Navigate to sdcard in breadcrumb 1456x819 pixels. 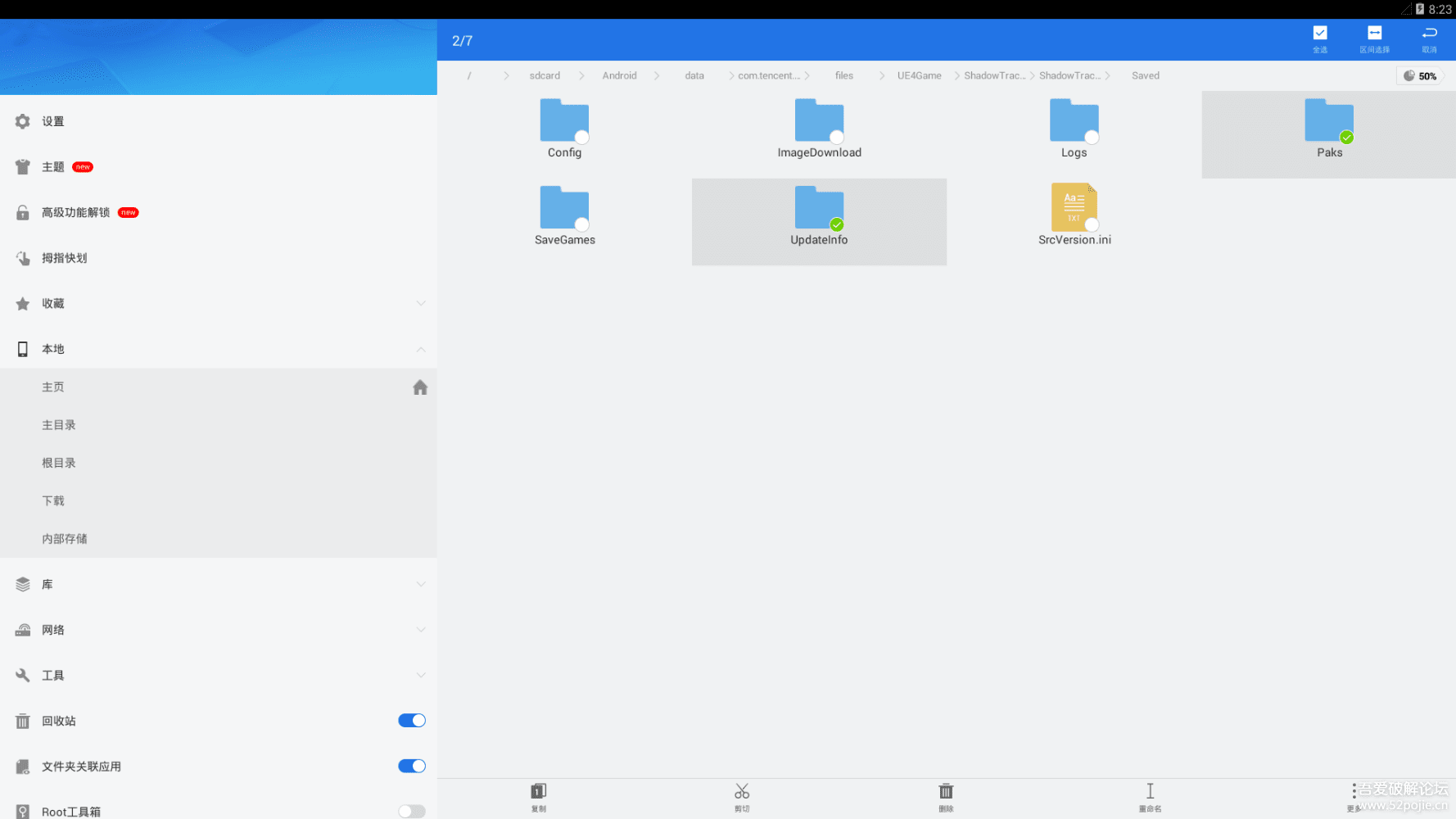point(545,75)
